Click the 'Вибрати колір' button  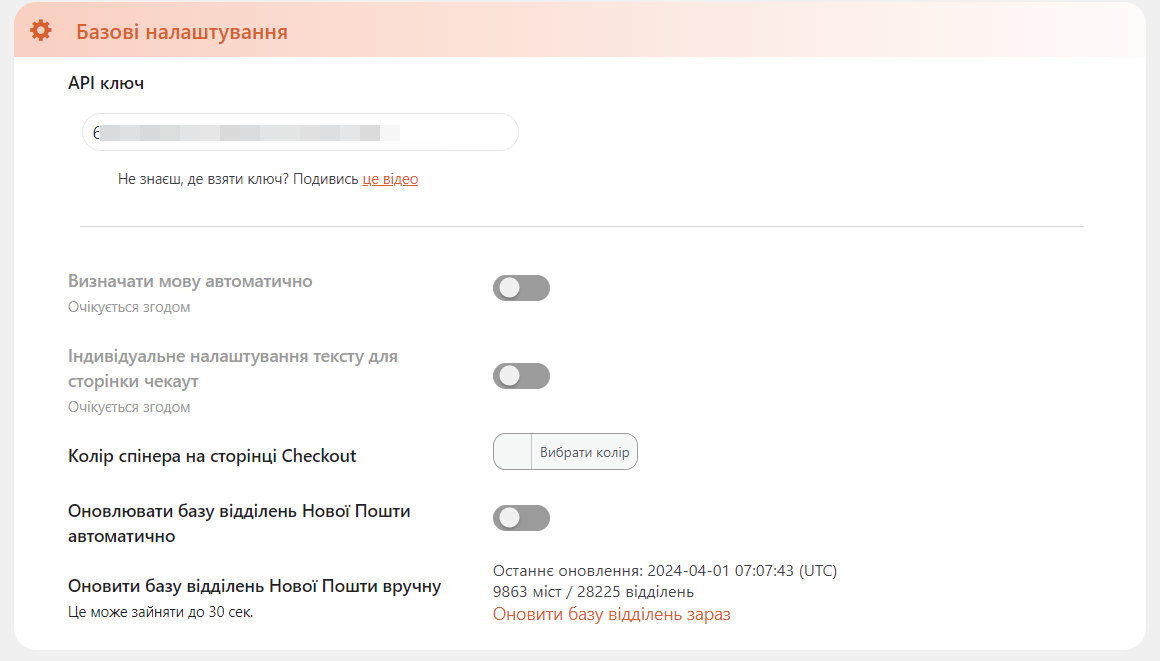point(584,452)
